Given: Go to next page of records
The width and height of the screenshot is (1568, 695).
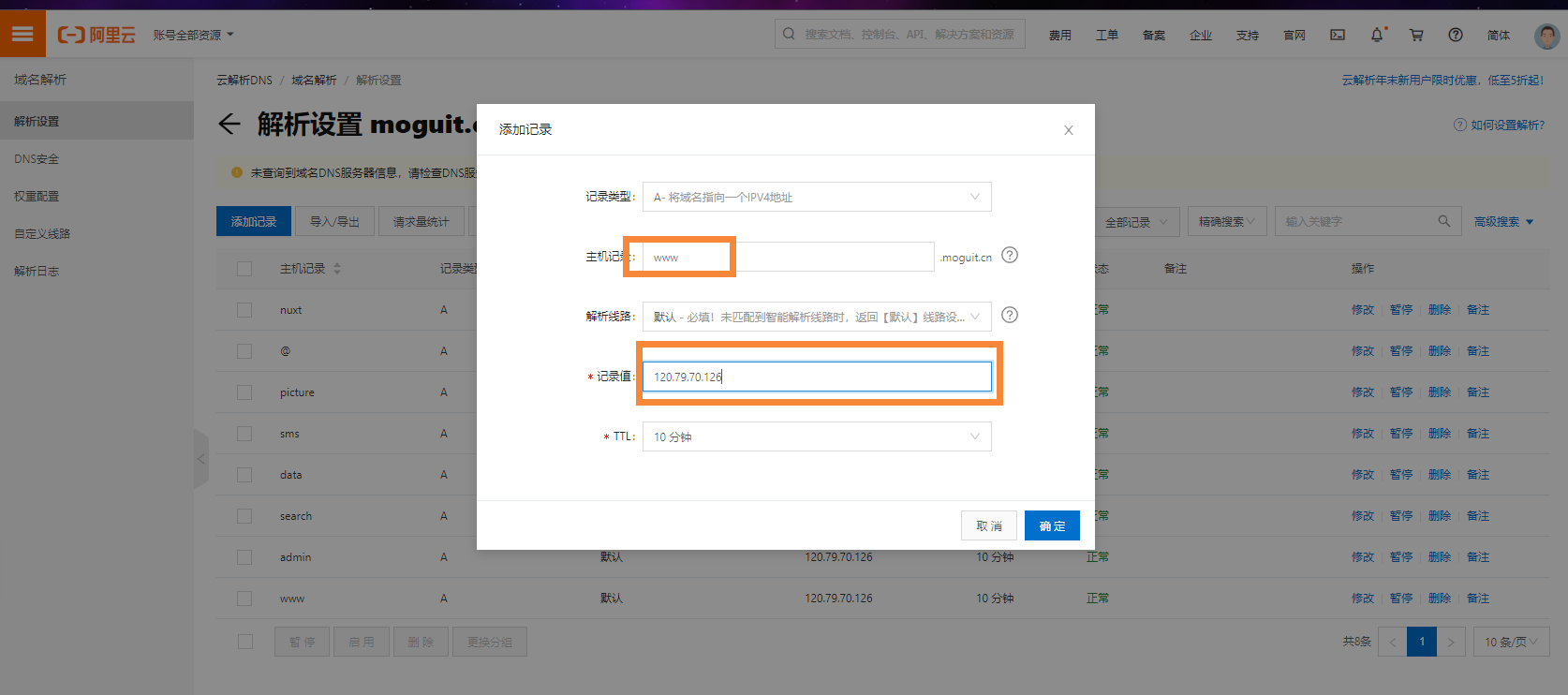Looking at the screenshot, I should click(x=1451, y=642).
